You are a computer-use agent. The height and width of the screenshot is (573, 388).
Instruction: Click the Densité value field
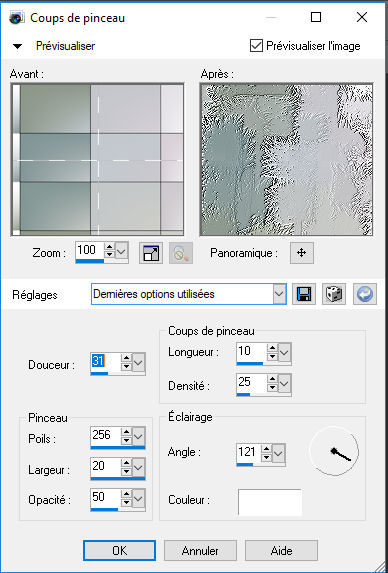pos(251,383)
